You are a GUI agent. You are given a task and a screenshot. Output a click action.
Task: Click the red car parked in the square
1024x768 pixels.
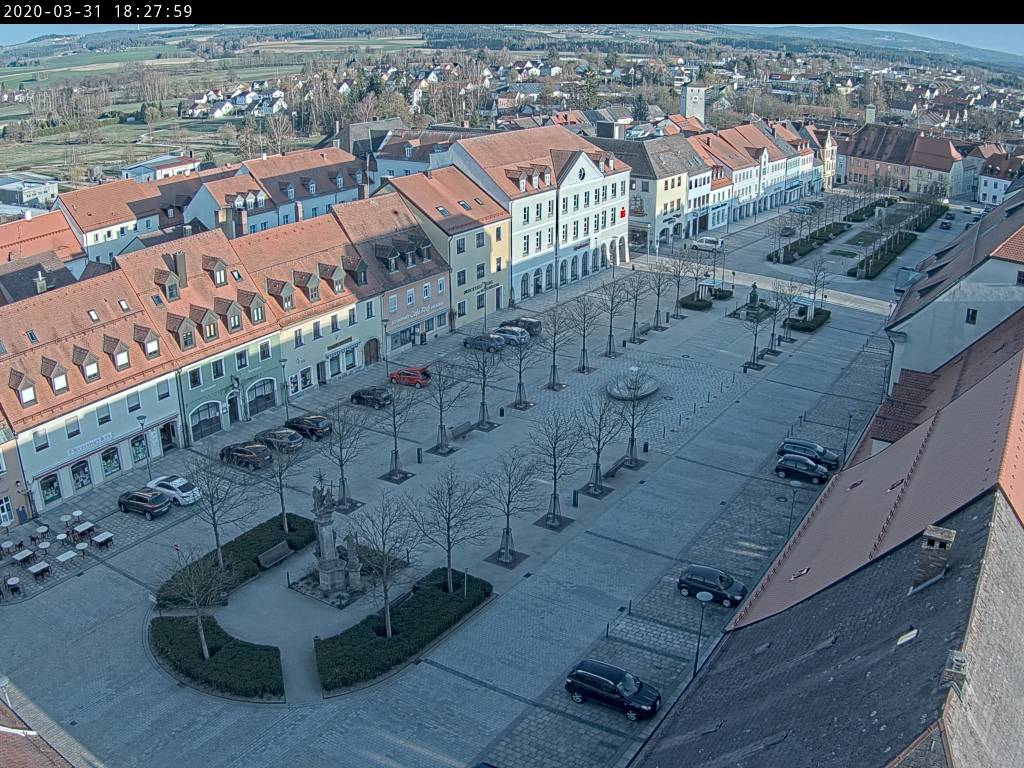tap(410, 377)
